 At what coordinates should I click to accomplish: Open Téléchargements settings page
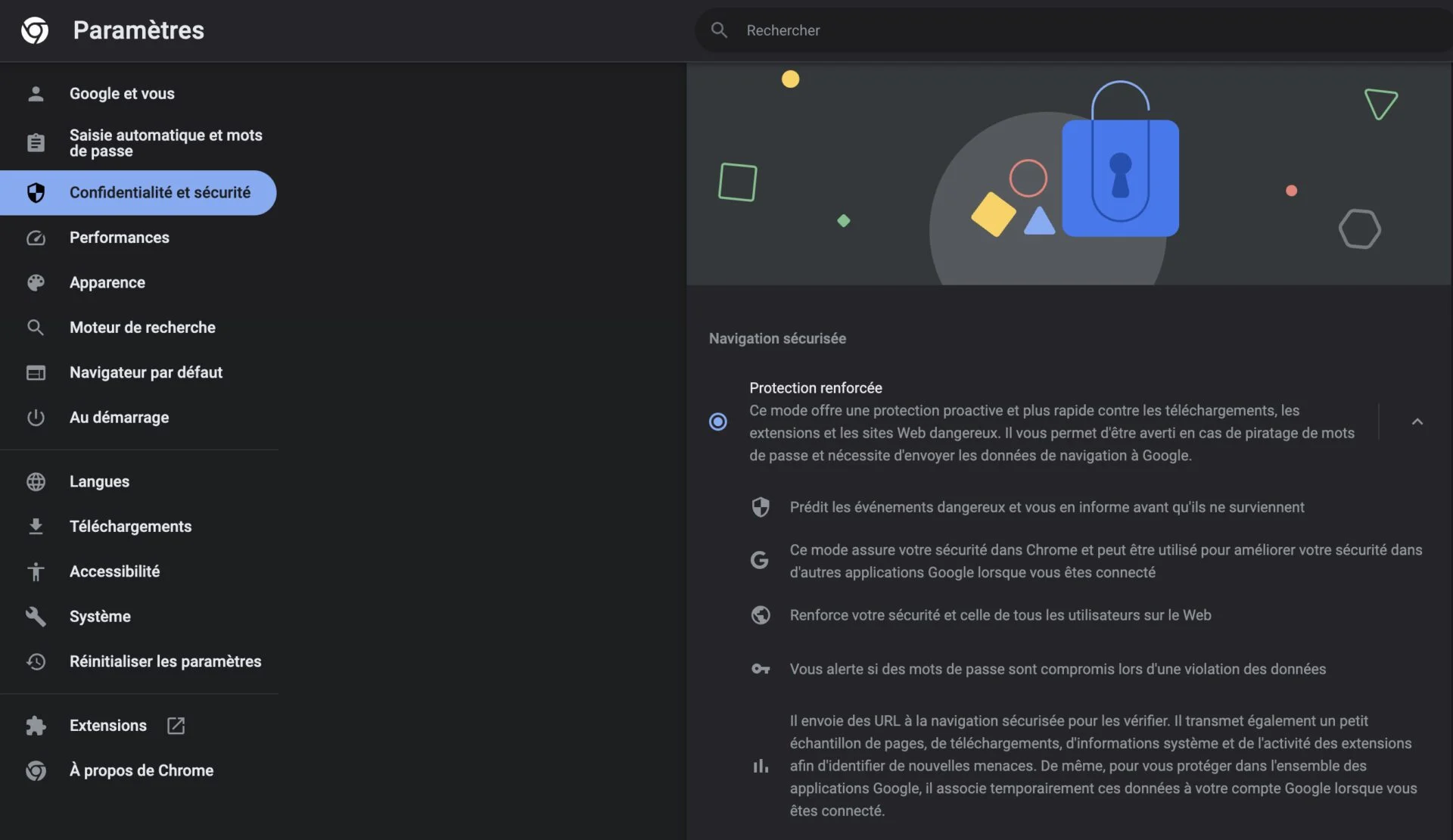click(130, 526)
